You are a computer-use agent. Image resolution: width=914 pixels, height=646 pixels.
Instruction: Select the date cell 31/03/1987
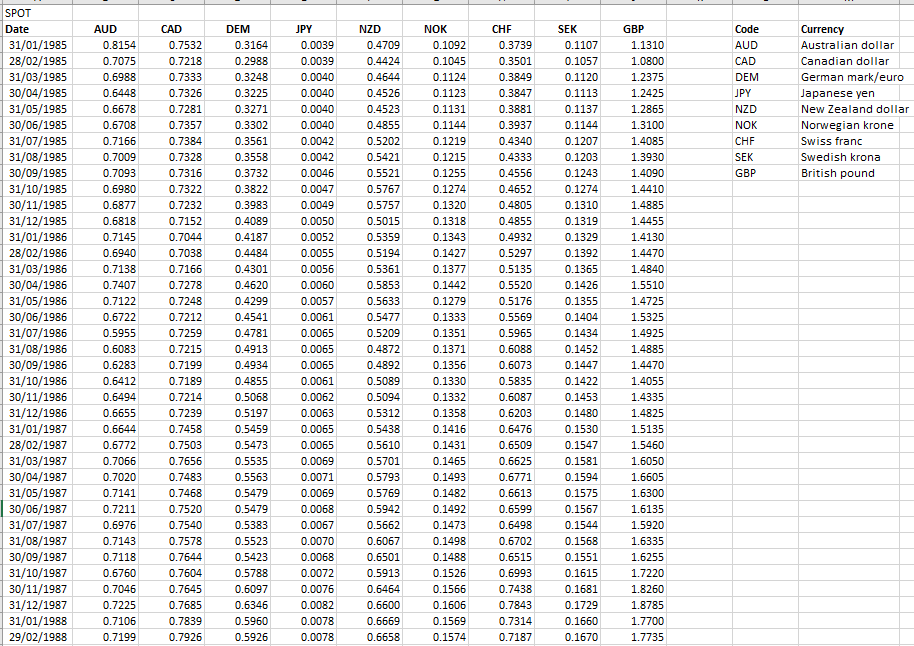coord(37,461)
